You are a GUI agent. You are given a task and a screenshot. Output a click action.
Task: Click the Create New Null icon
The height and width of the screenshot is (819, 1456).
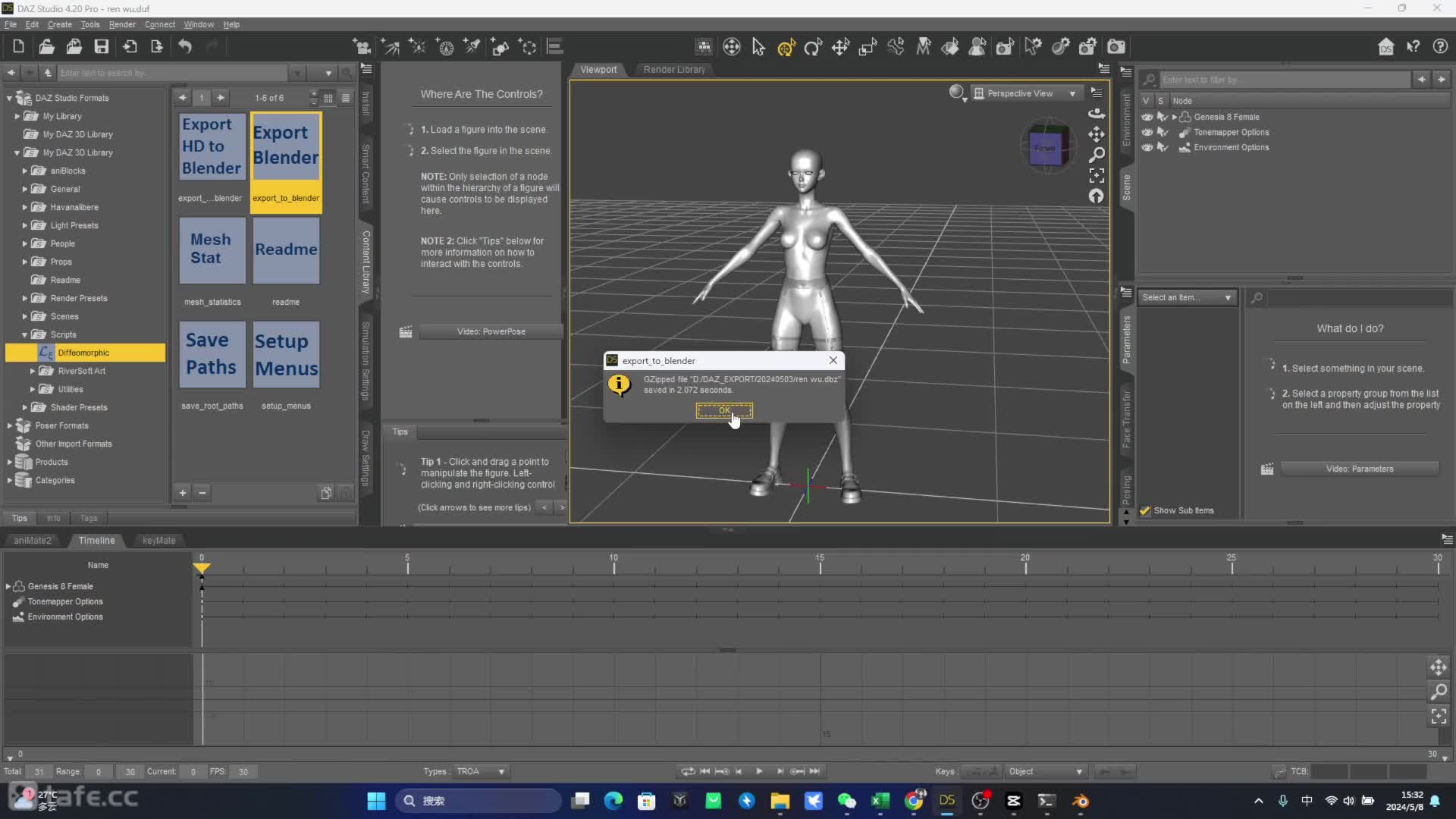point(529,47)
